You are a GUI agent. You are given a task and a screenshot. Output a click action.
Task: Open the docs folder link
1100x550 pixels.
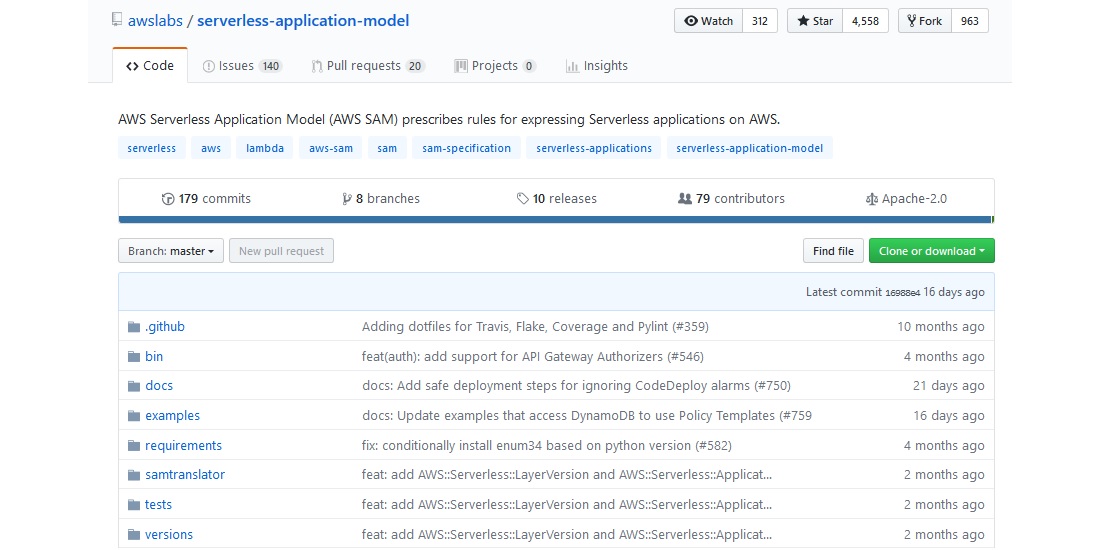(x=159, y=386)
